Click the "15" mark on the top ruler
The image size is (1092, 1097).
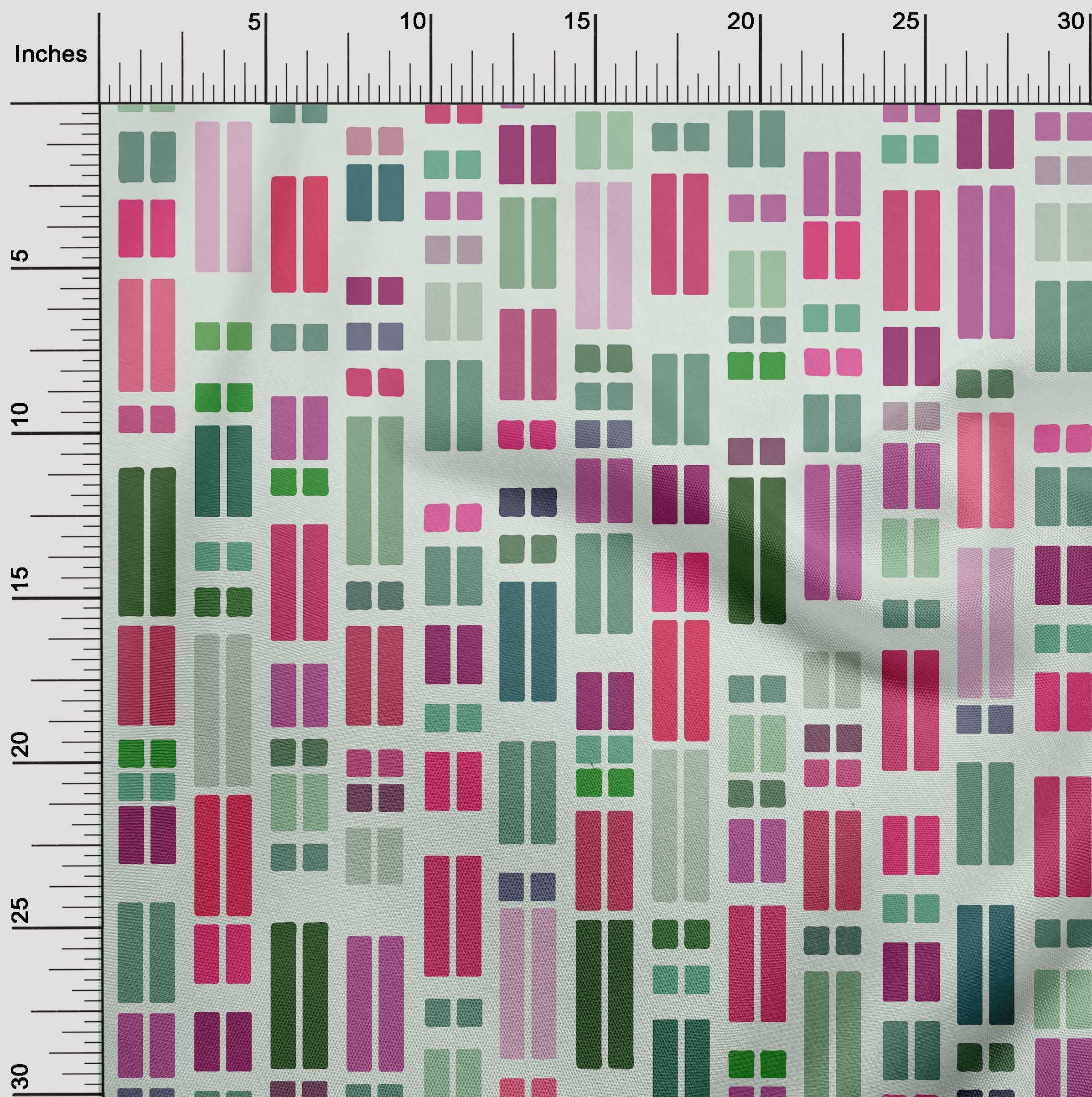(577, 22)
